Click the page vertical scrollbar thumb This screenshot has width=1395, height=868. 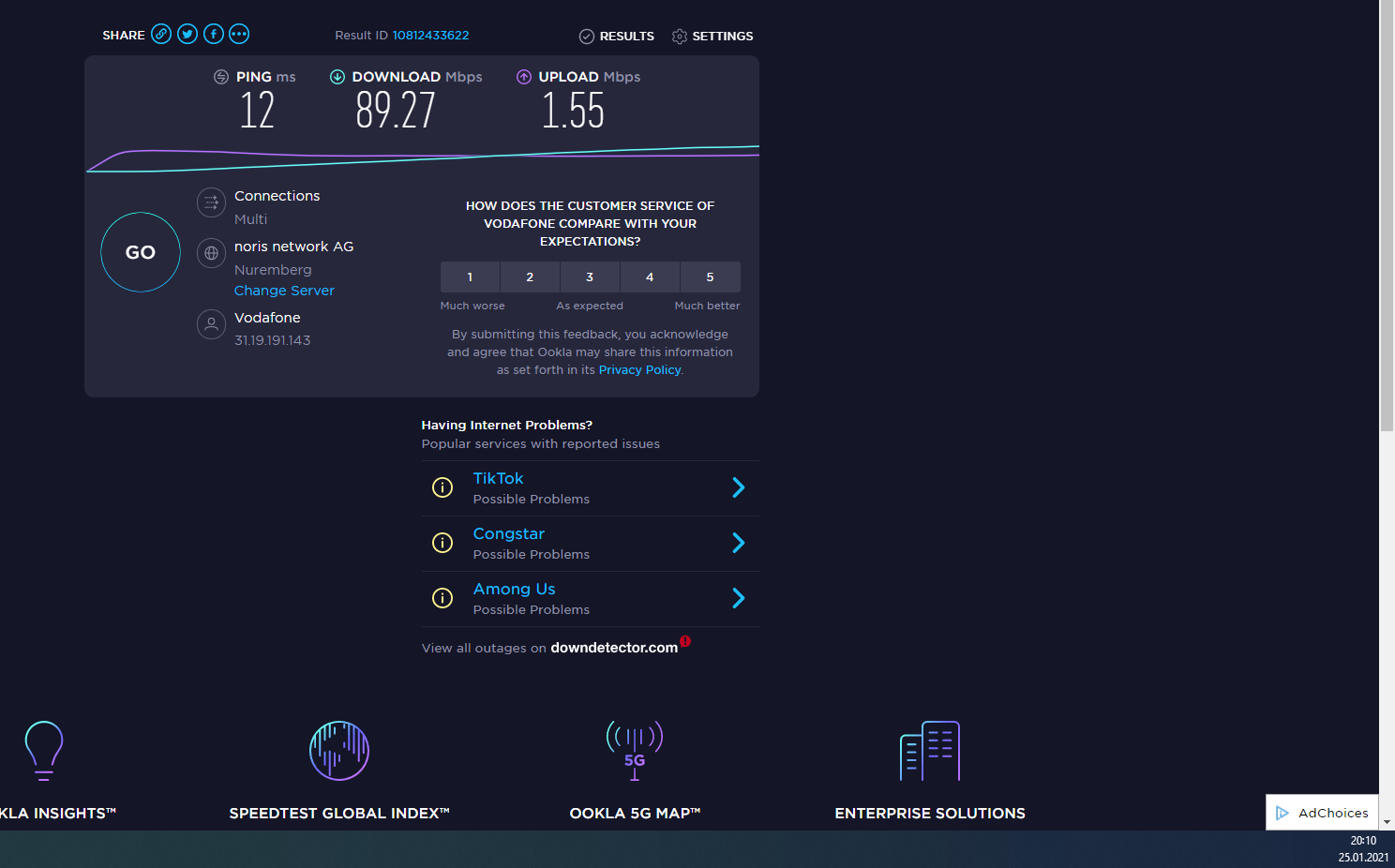(1387, 216)
